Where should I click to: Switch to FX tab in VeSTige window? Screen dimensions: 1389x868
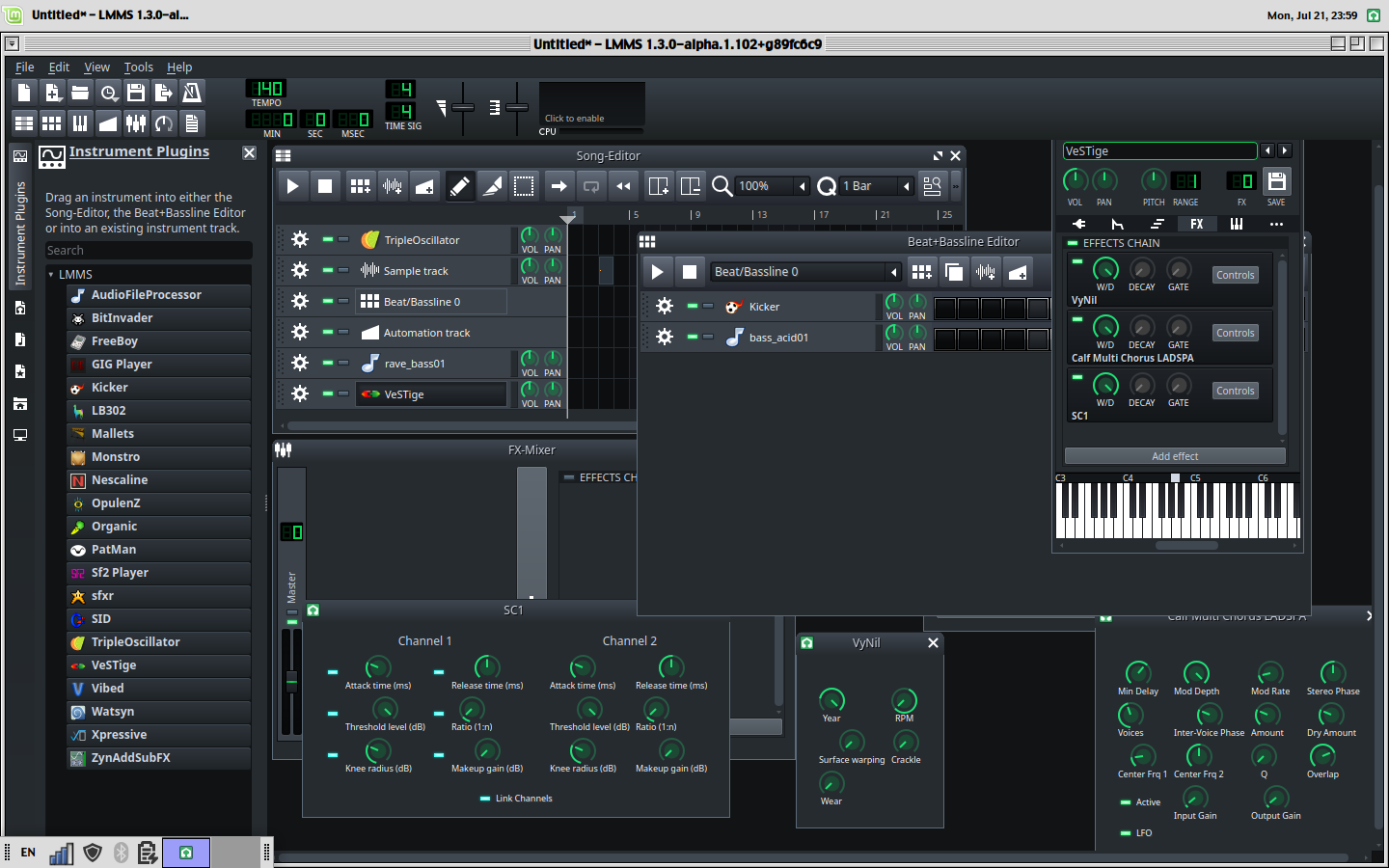click(1197, 224)
